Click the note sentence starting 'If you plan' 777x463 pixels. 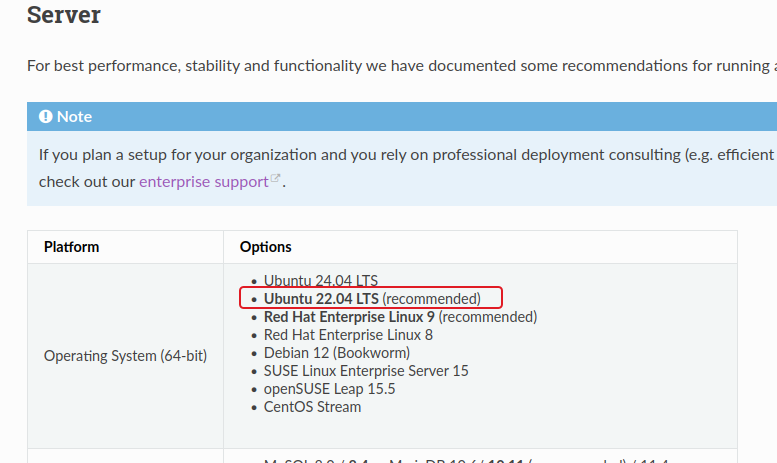(400, 155)
